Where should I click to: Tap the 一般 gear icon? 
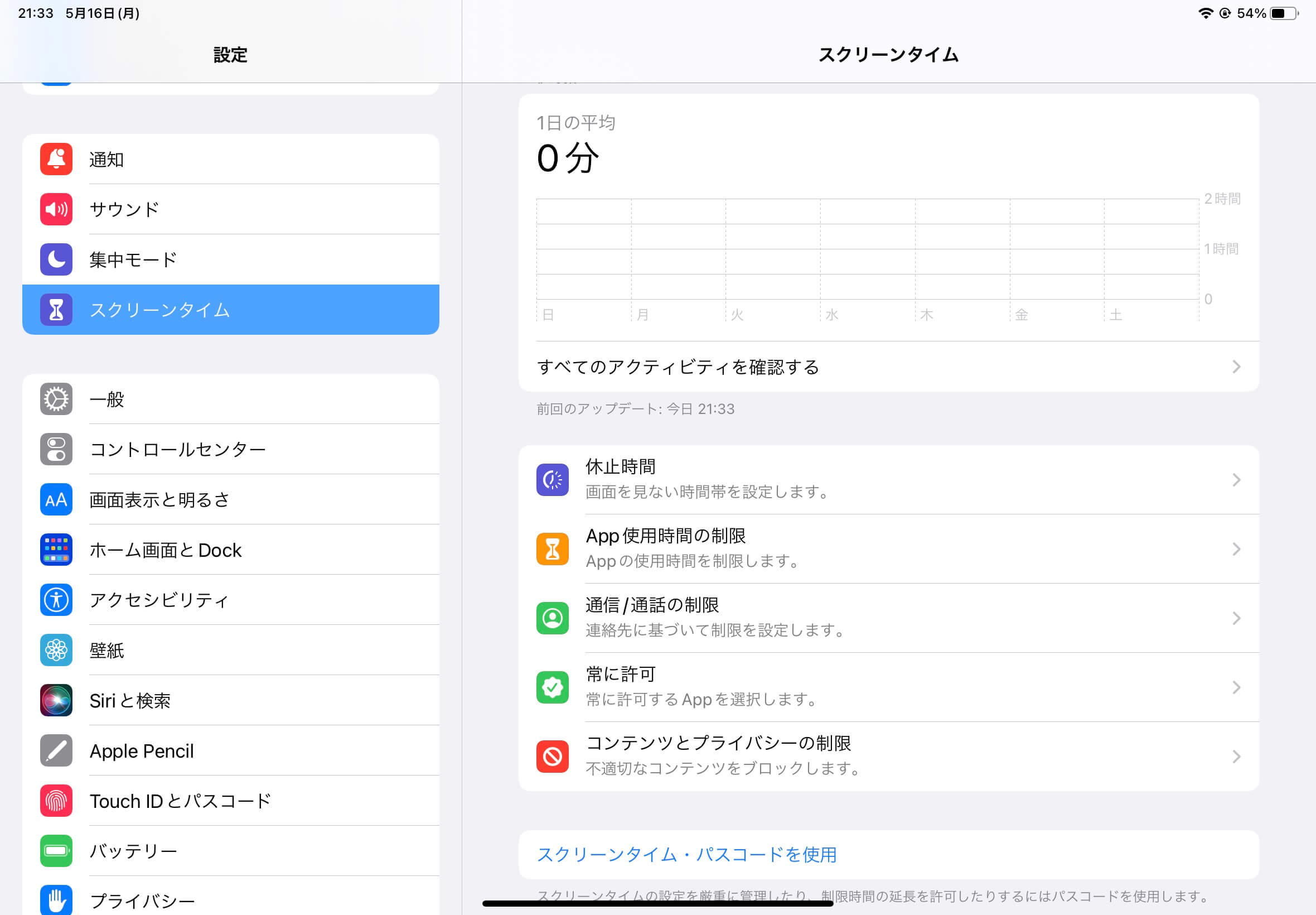pyautogui.click(x=56, y=399)
